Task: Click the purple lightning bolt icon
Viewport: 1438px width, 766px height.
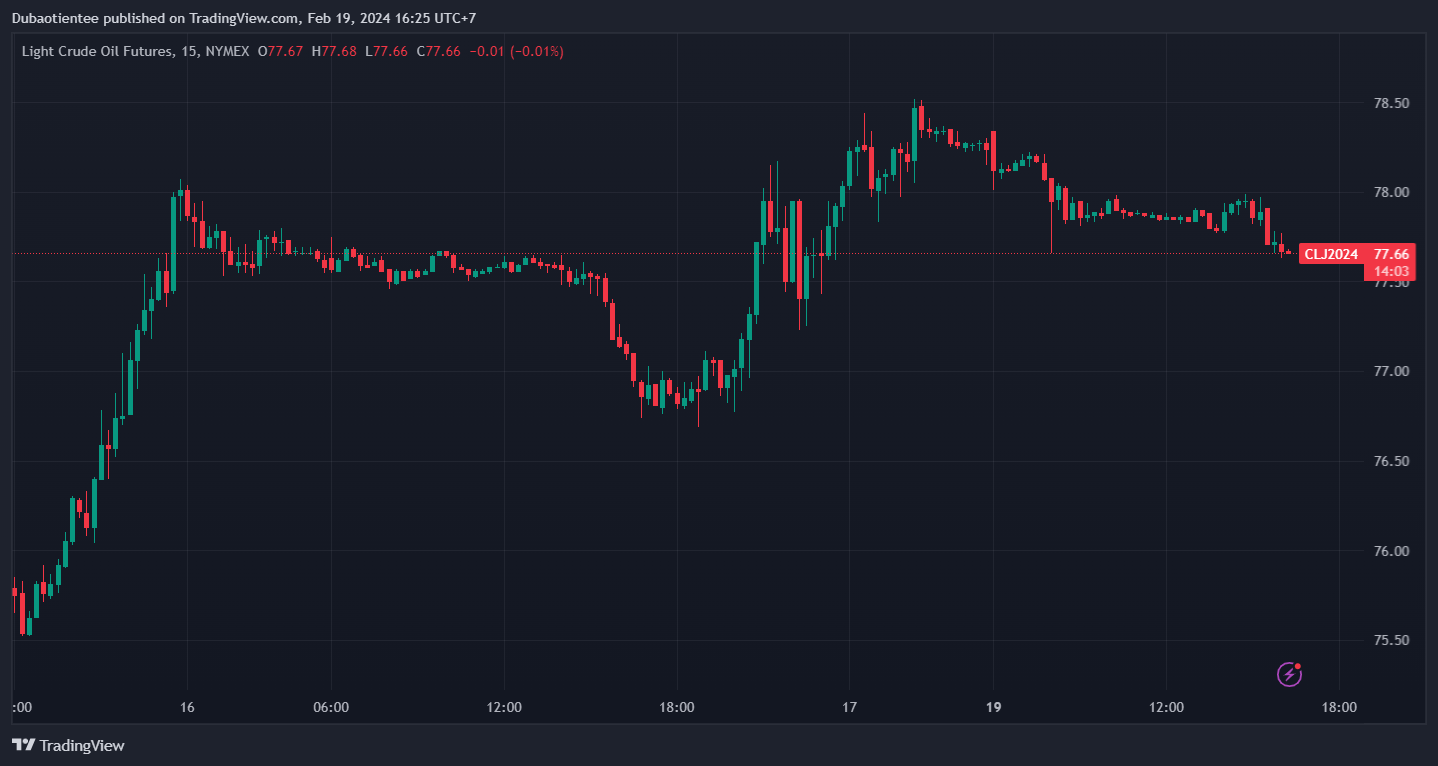Action: 1290,674
